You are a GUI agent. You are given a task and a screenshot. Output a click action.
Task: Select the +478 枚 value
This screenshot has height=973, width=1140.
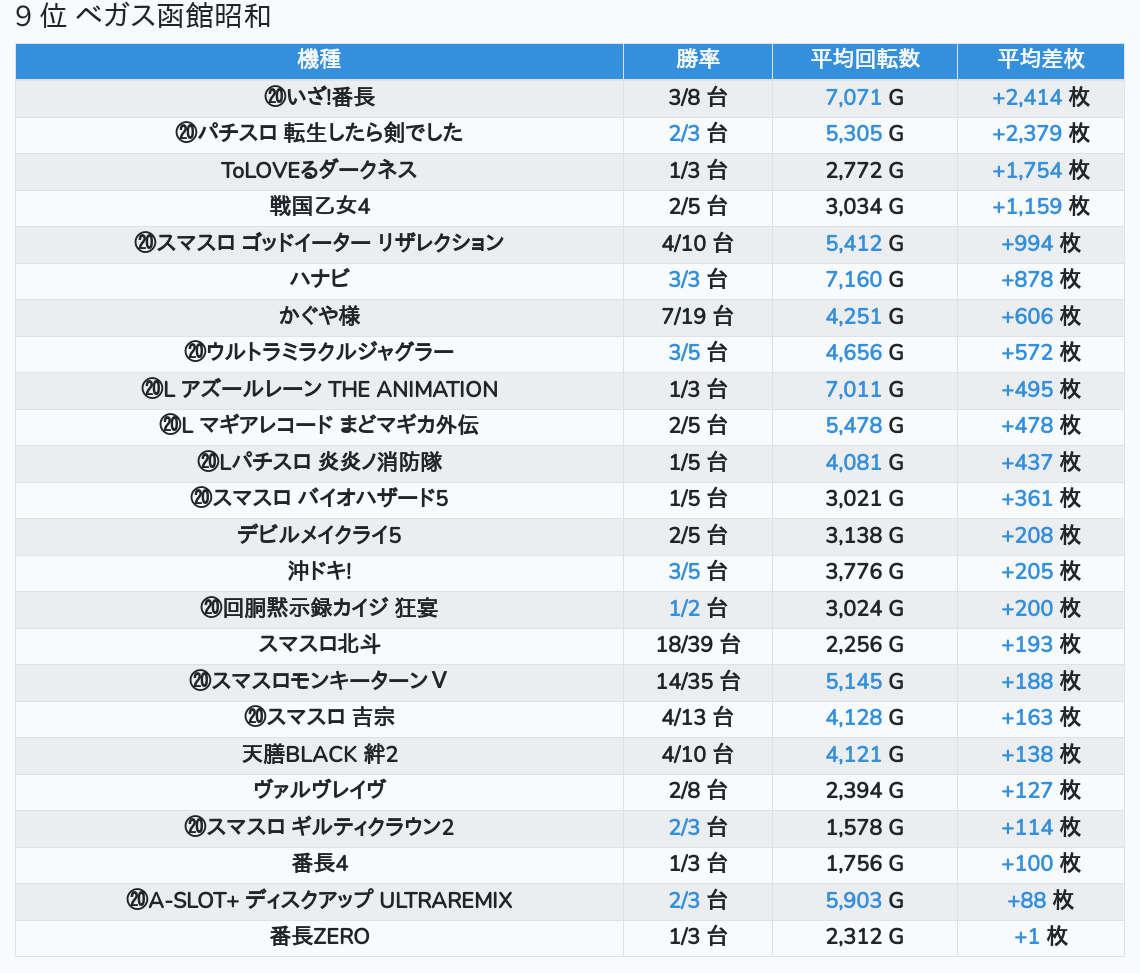coord(1040,425)
